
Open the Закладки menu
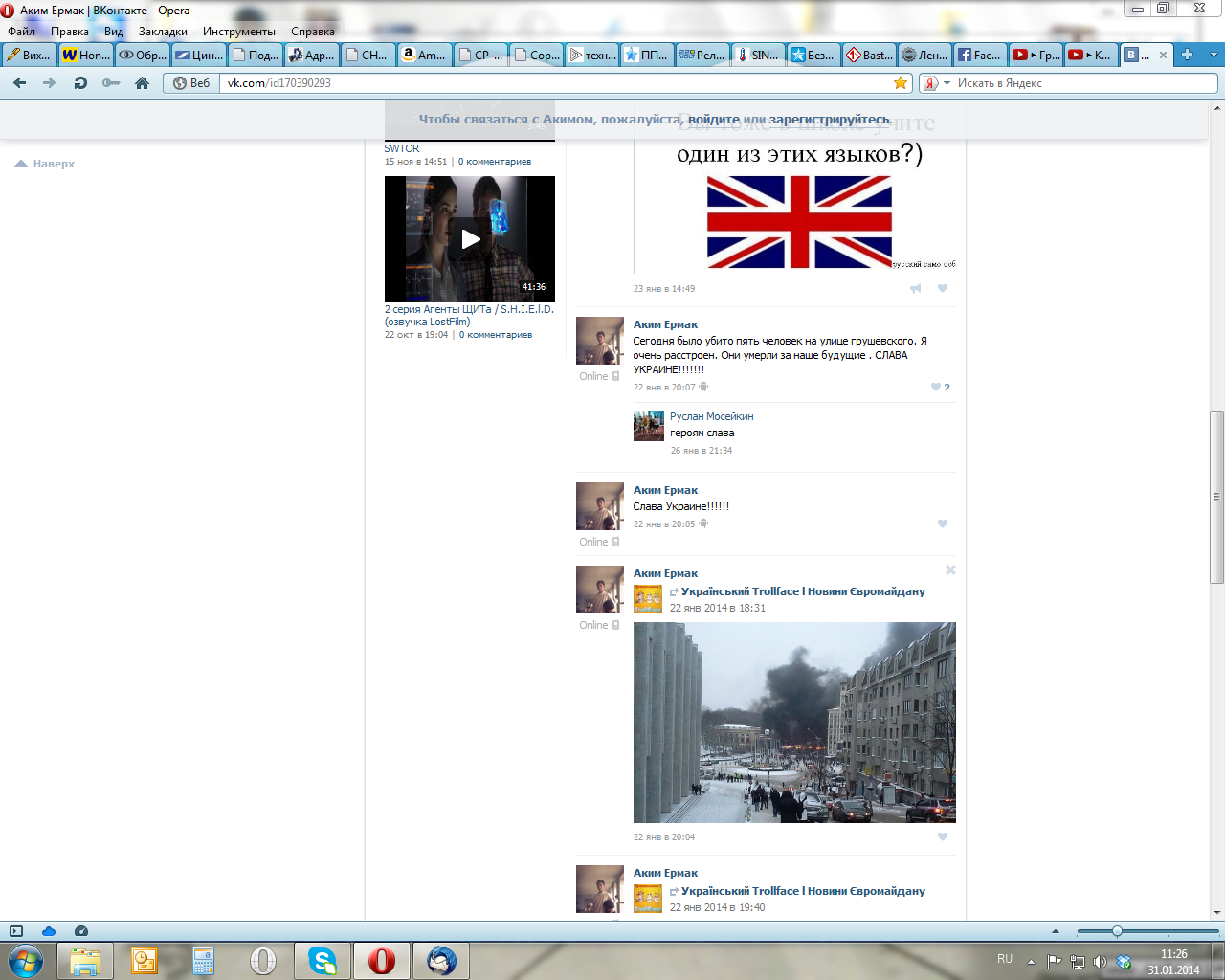(x=163, y=32)
